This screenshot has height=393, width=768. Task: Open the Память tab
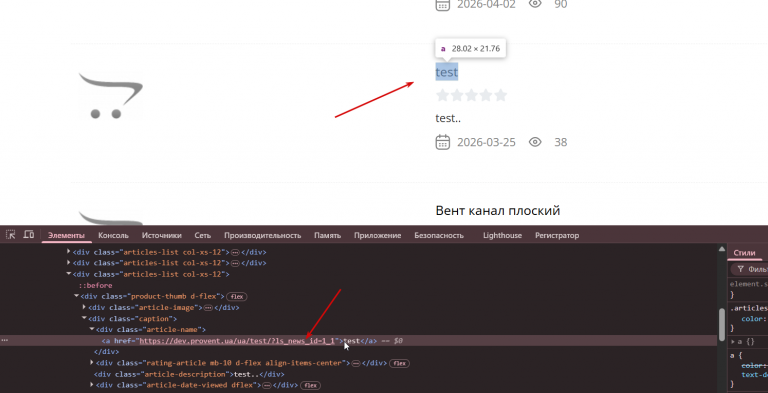(327, 235)
